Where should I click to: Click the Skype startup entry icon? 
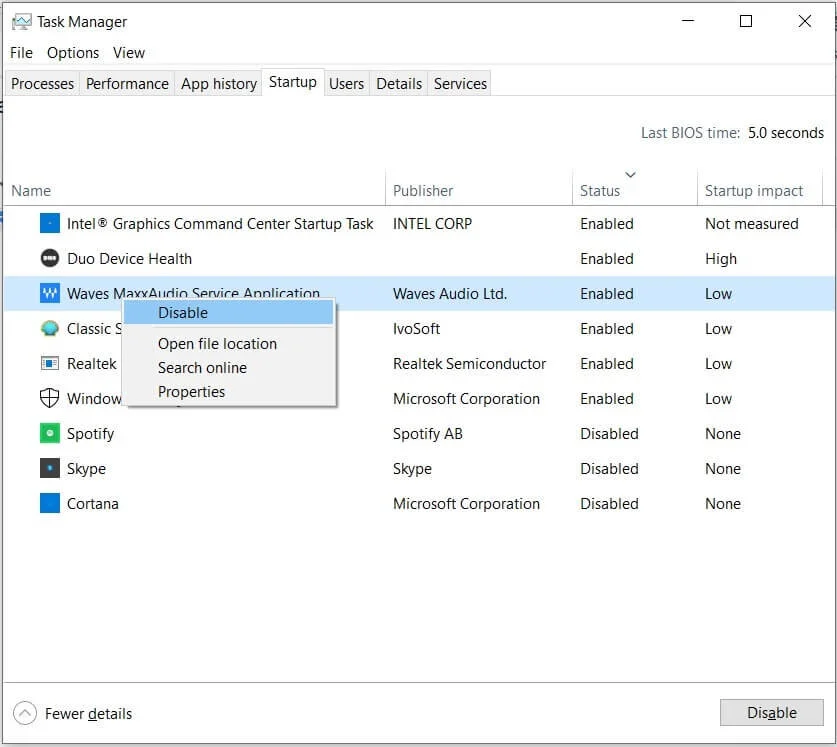click(x=52, y=468)
